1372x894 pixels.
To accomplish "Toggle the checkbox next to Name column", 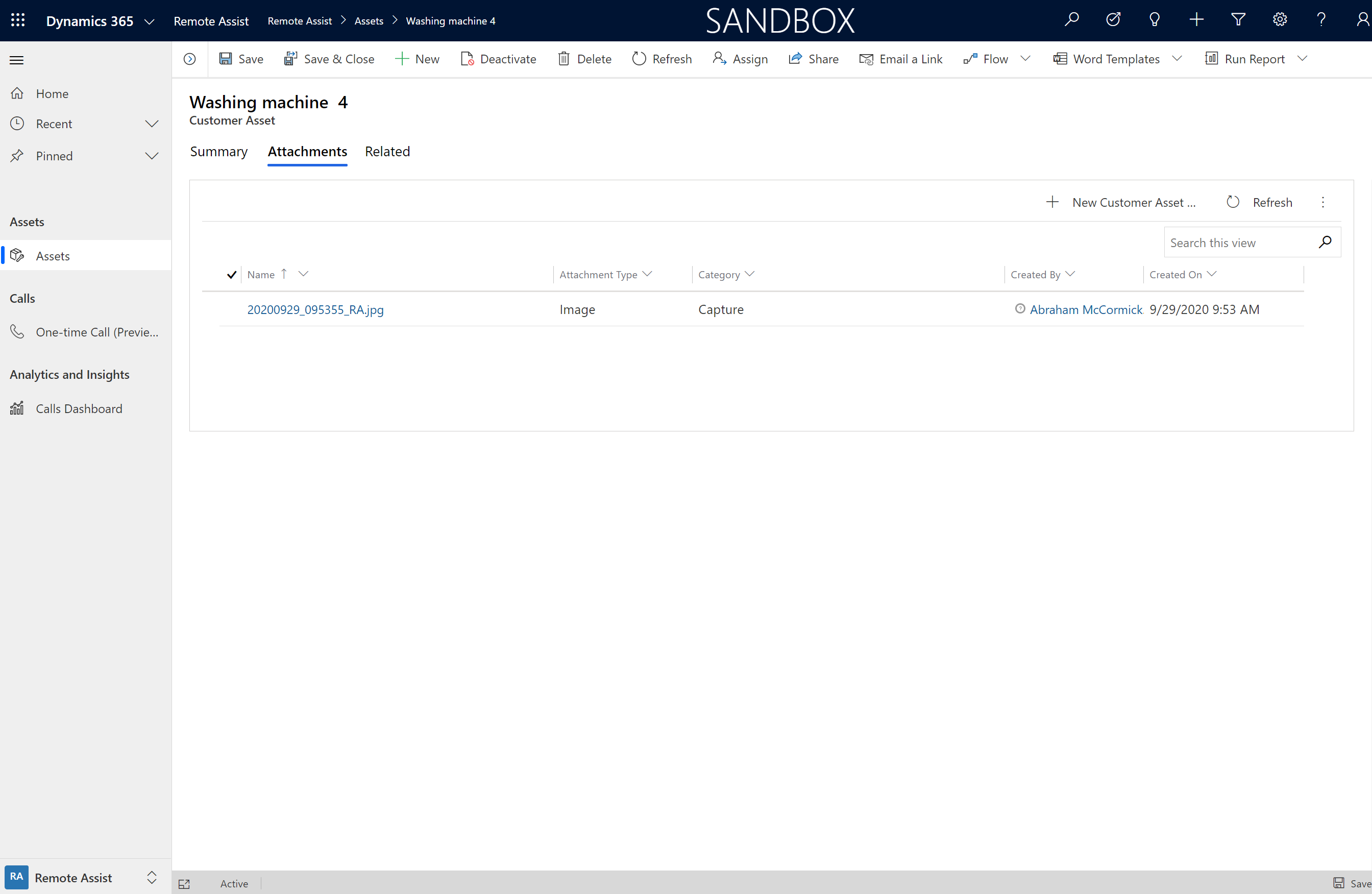I will point(231,274).
